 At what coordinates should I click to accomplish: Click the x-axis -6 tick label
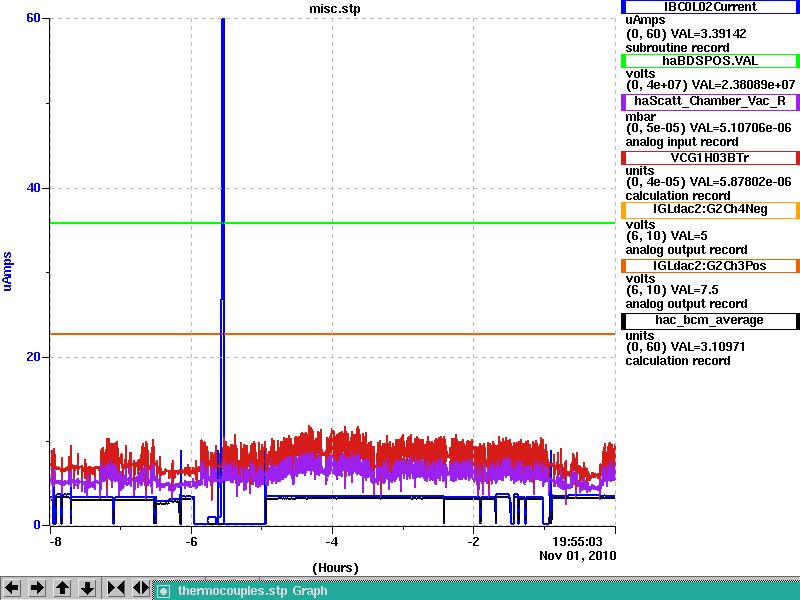pyautogui.click(x=191, y=542)
